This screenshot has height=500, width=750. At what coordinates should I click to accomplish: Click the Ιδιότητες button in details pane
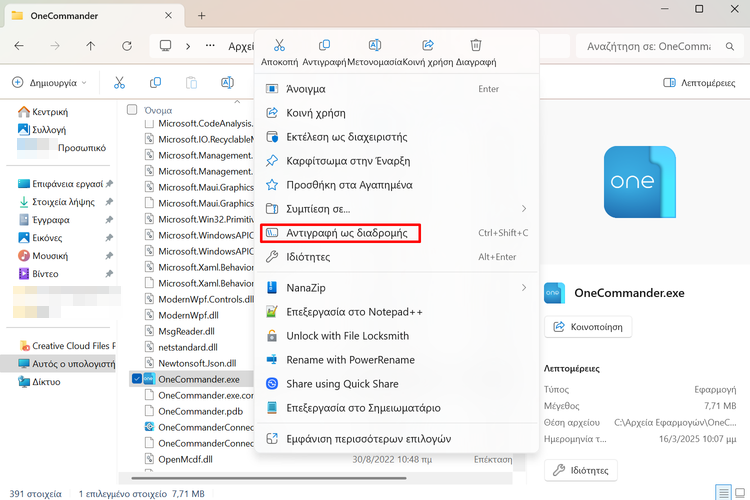[x=581, y=470]
